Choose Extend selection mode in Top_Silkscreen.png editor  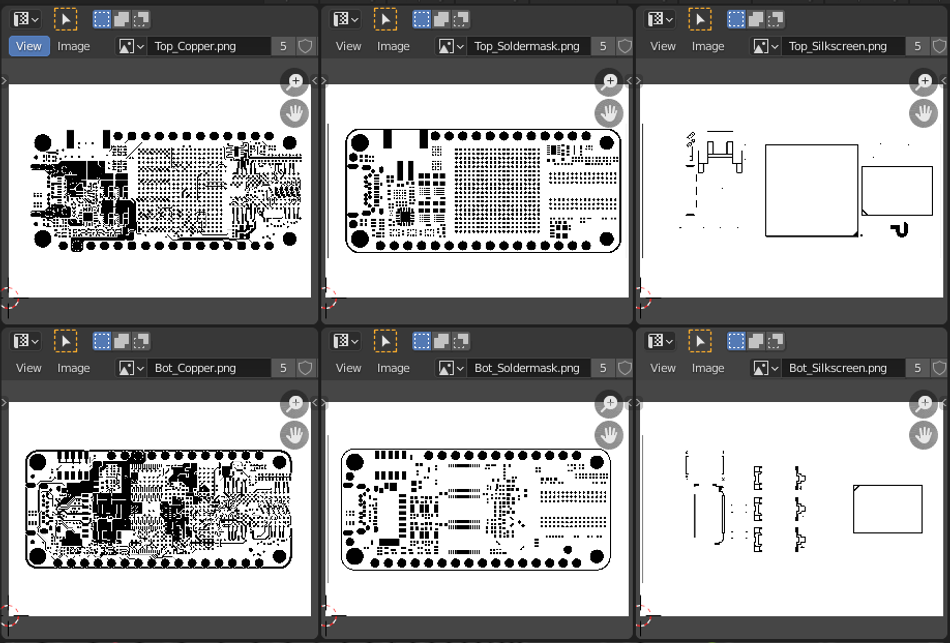point(756,19)
